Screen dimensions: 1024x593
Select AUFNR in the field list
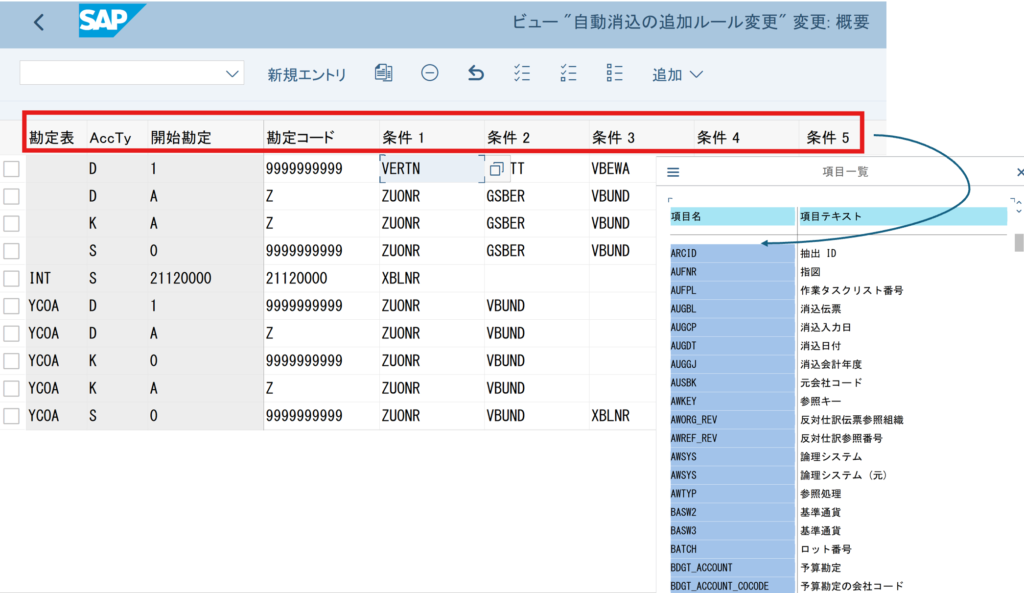click(732, 272)
